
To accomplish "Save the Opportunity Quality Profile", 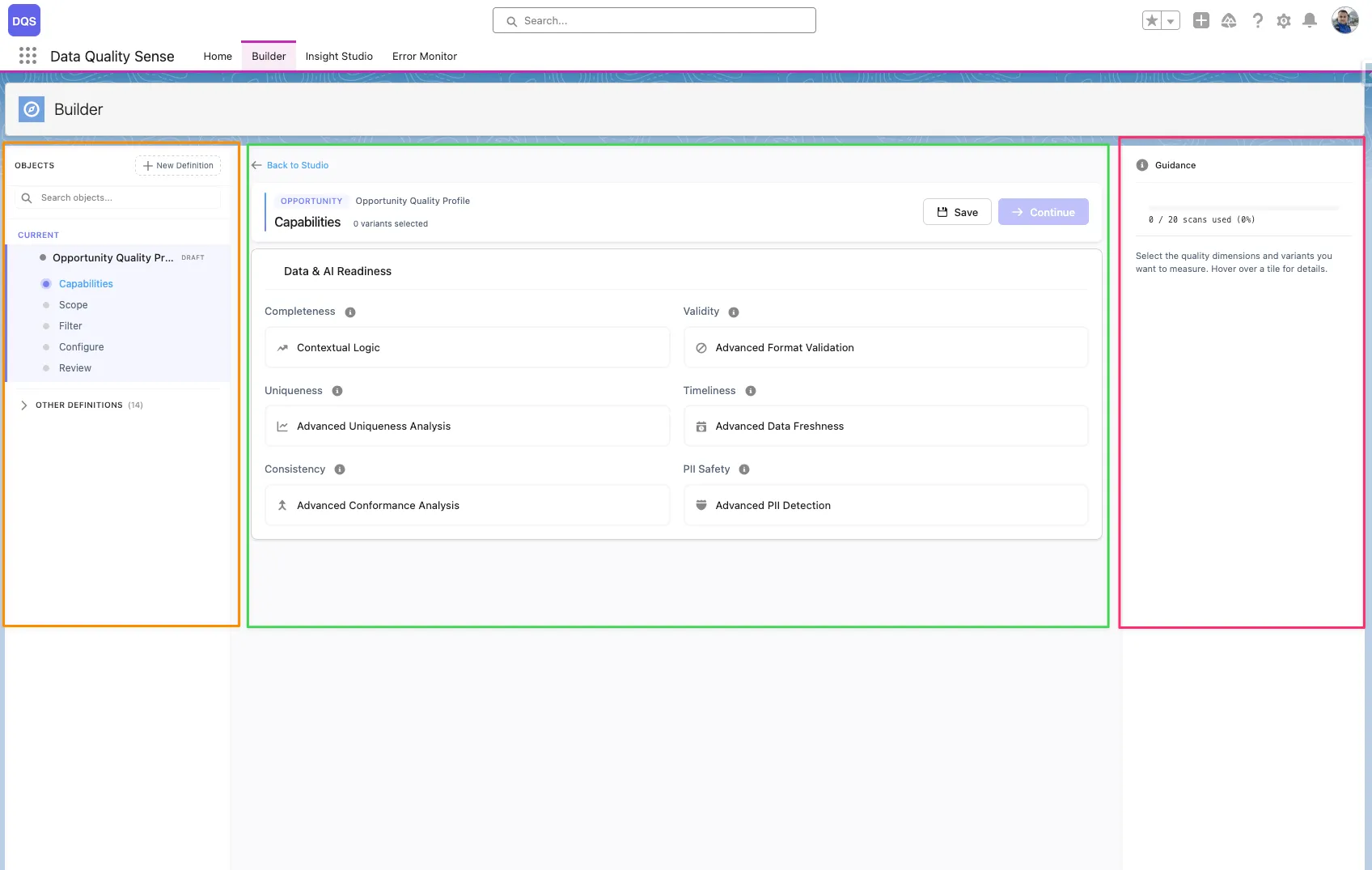I will (x=957, y=211).
